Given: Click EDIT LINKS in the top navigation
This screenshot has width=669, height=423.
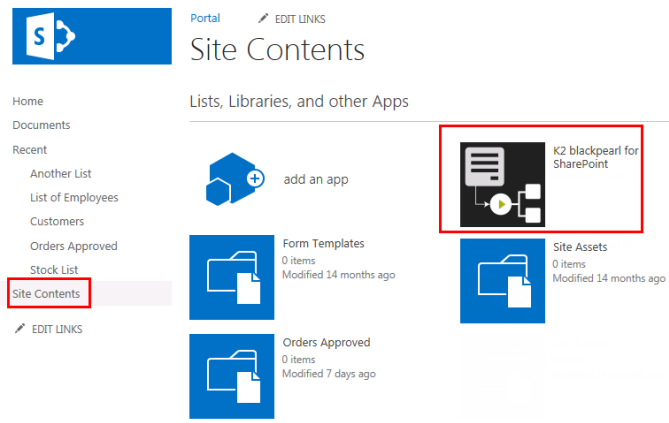Looking at the screenshot, I should click(x=300, y=19).
